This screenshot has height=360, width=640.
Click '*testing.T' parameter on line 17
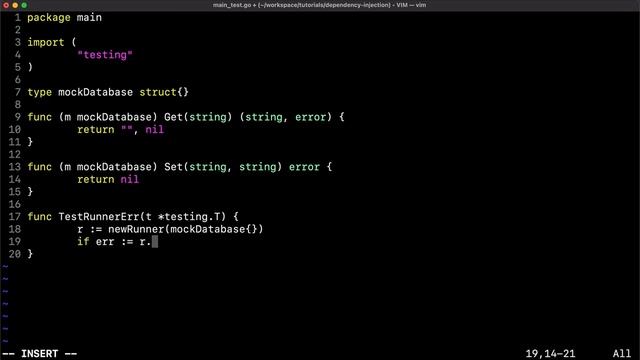pos(189,217)
